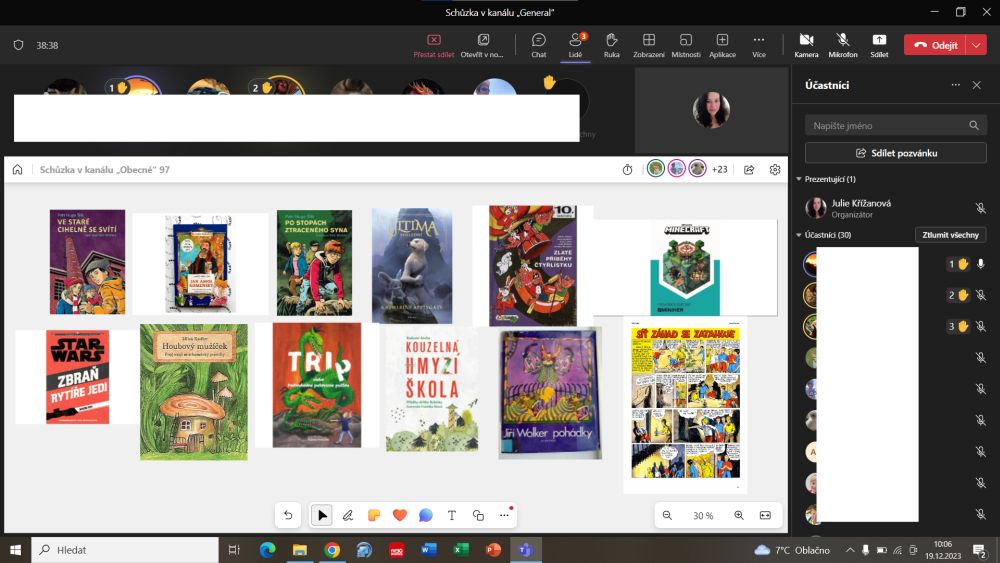Screen dimensions: 1000x563
Task: Open PowerPoint from the taskbar
Action: click(x=493, y=550)
